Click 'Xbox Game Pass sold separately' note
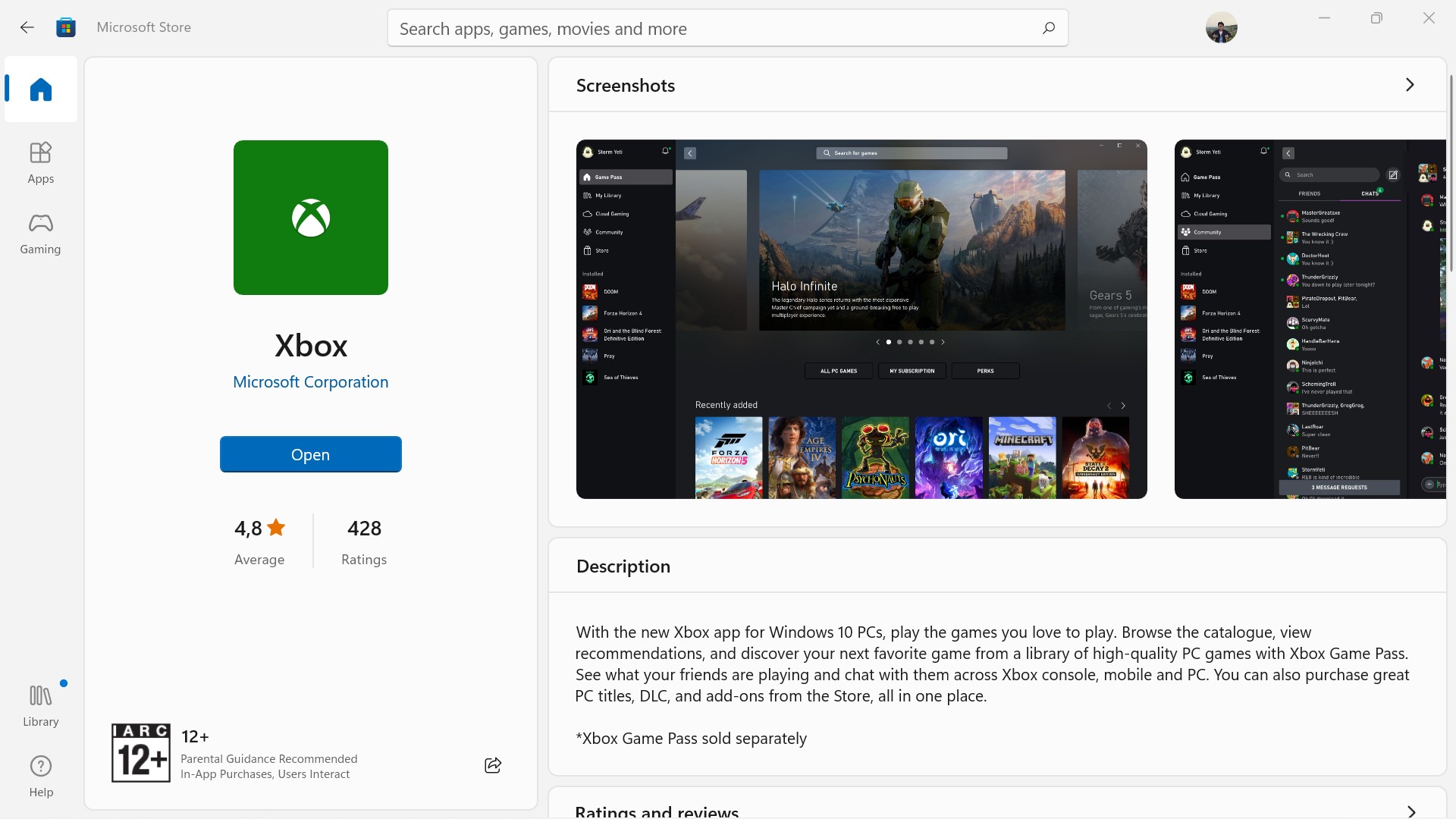Viewport: 1456px width, 819px height. click(691, 739)
